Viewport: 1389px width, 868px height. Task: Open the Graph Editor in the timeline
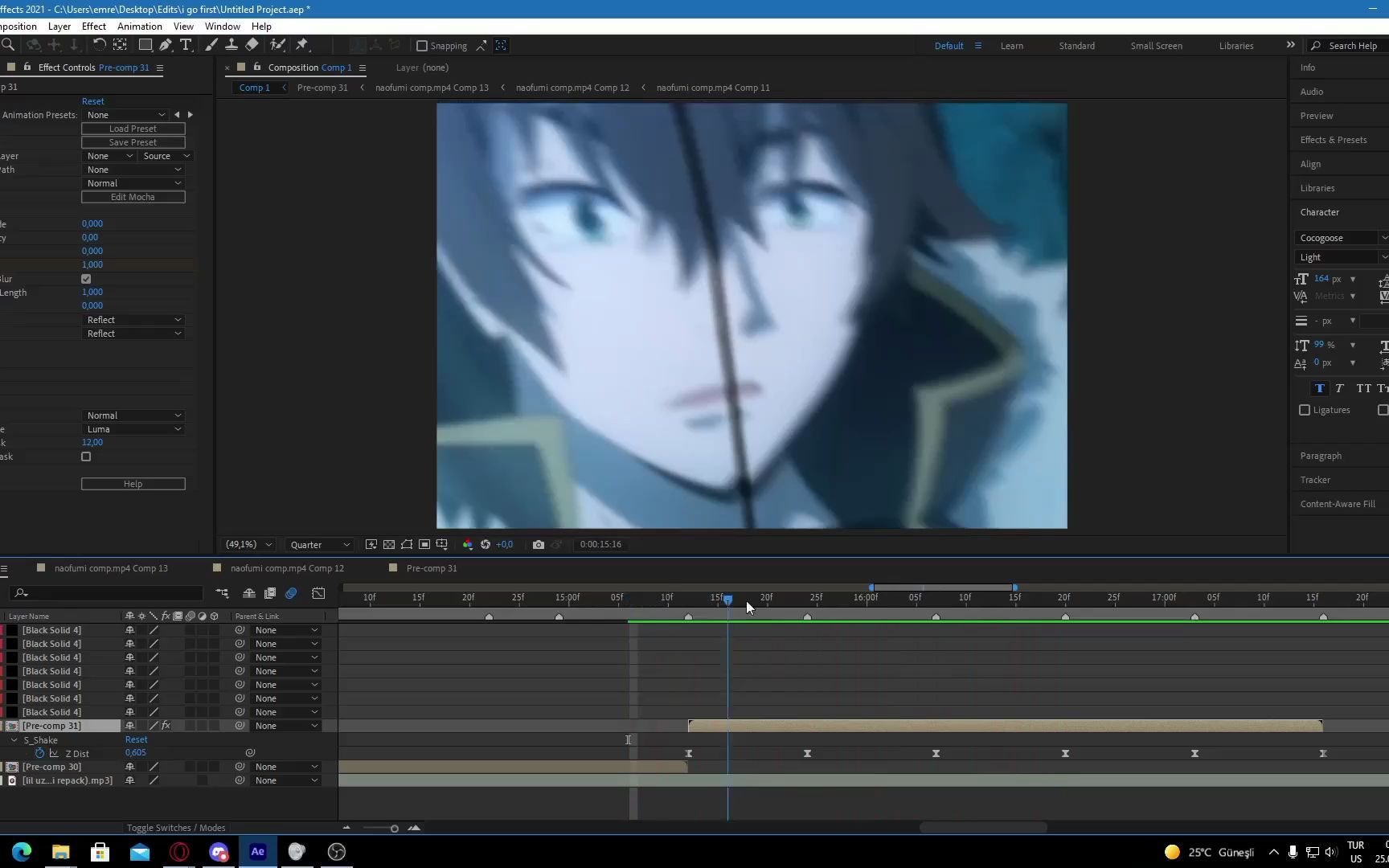318,593
